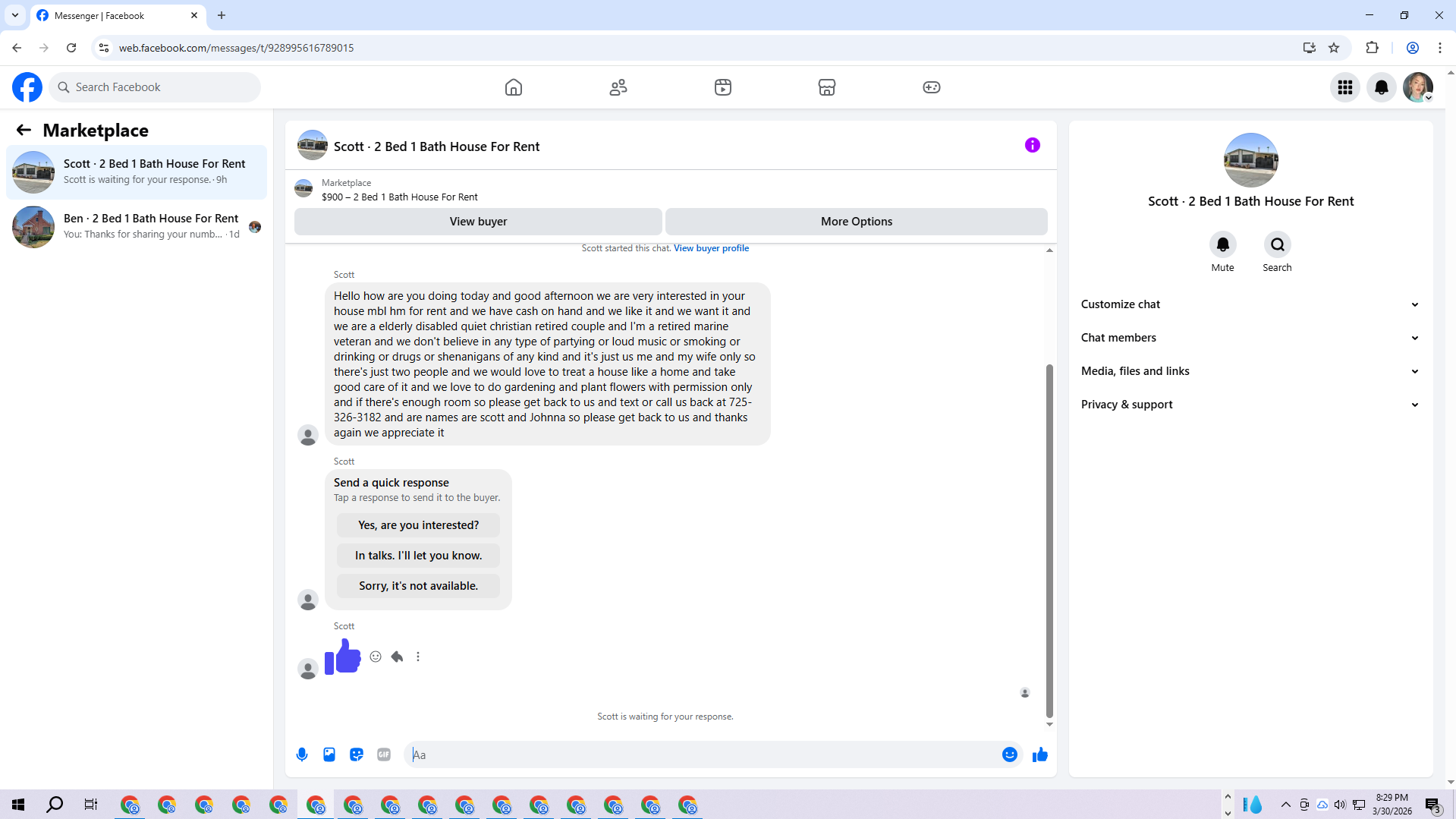Click the View buyer button
The width and height of the screenshot is (1456, 819).
tap(478, 222)
